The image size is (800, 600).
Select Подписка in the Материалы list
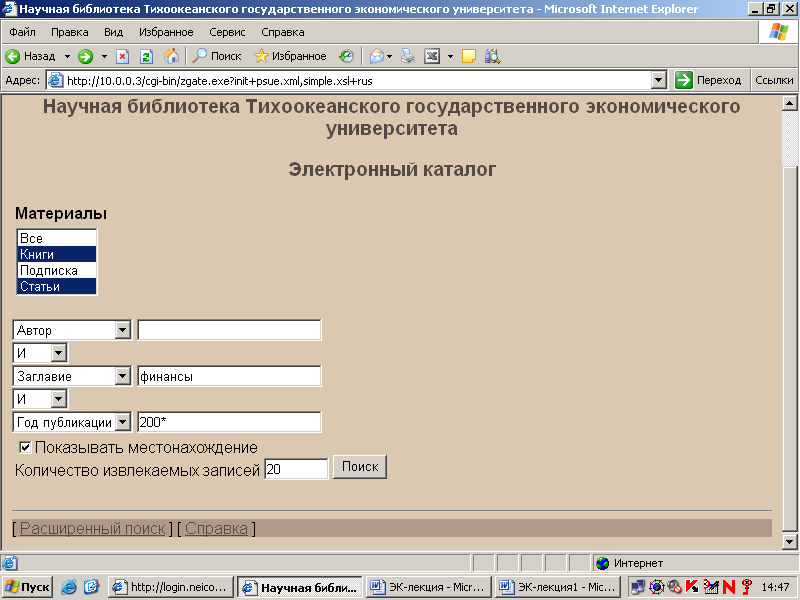[57, 270]
